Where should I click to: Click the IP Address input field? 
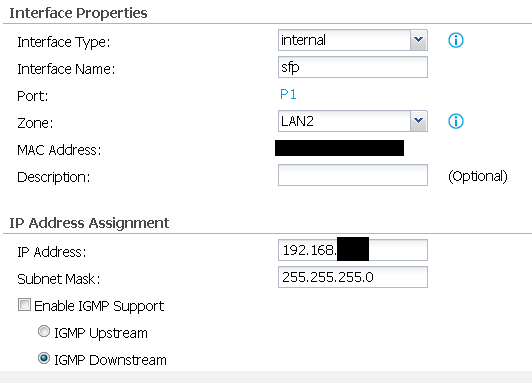click(353, 250)
